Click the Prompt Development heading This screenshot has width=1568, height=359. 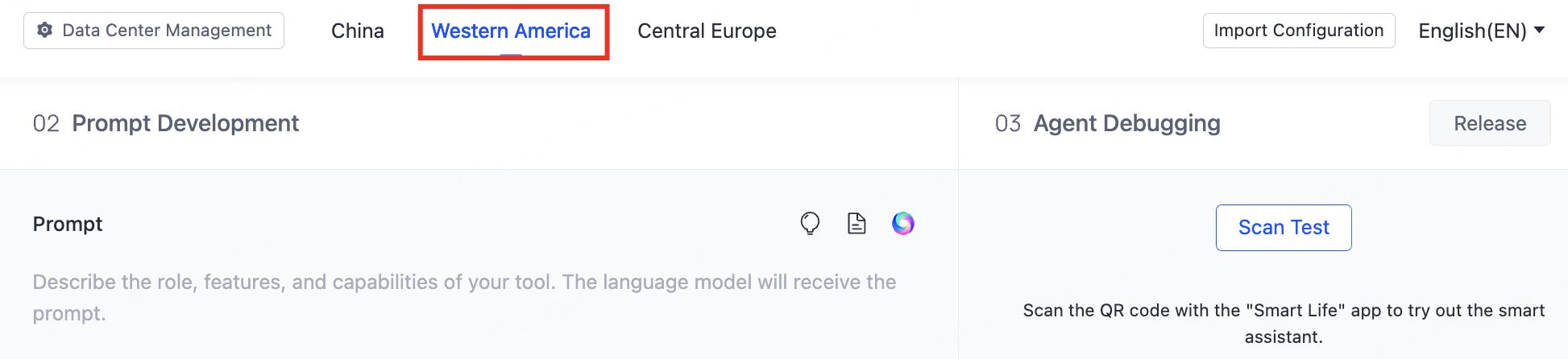[x=185, y=123]
